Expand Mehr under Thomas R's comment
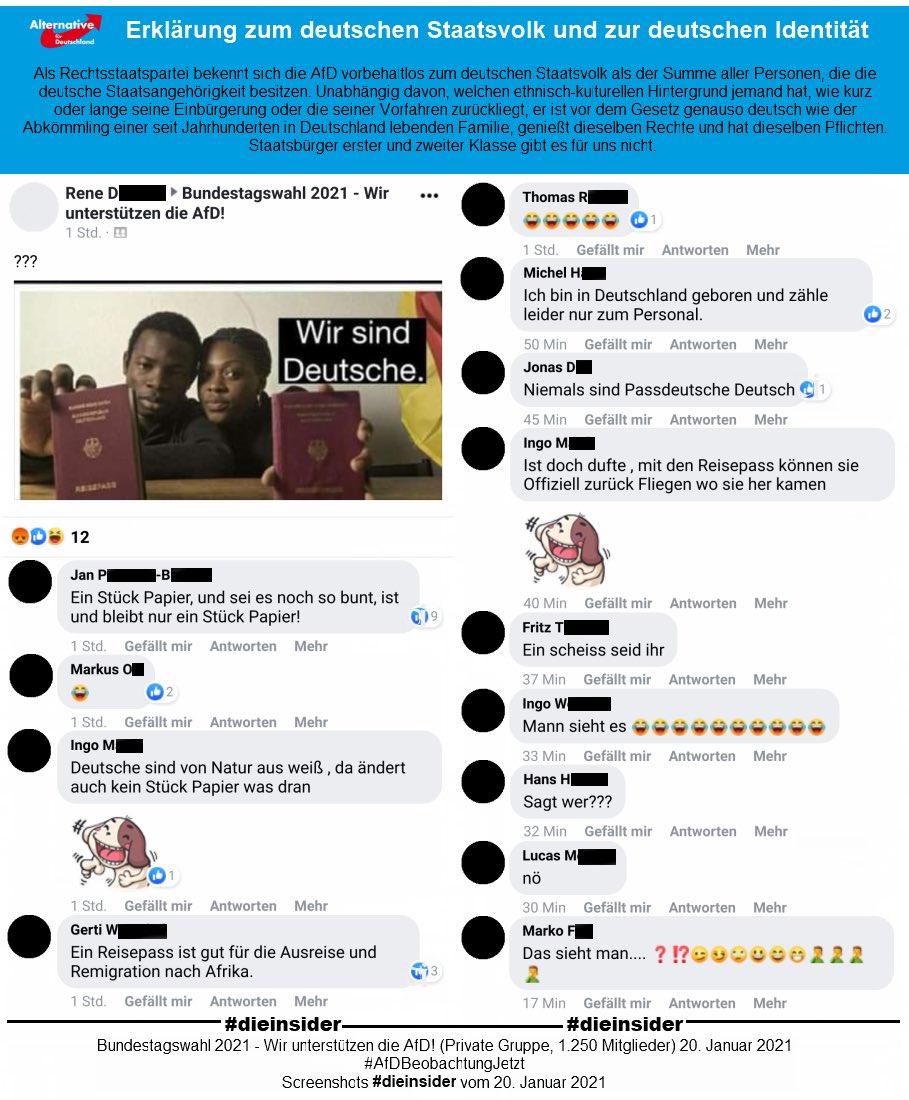The image size is (909, 1100). coord(762,250)
